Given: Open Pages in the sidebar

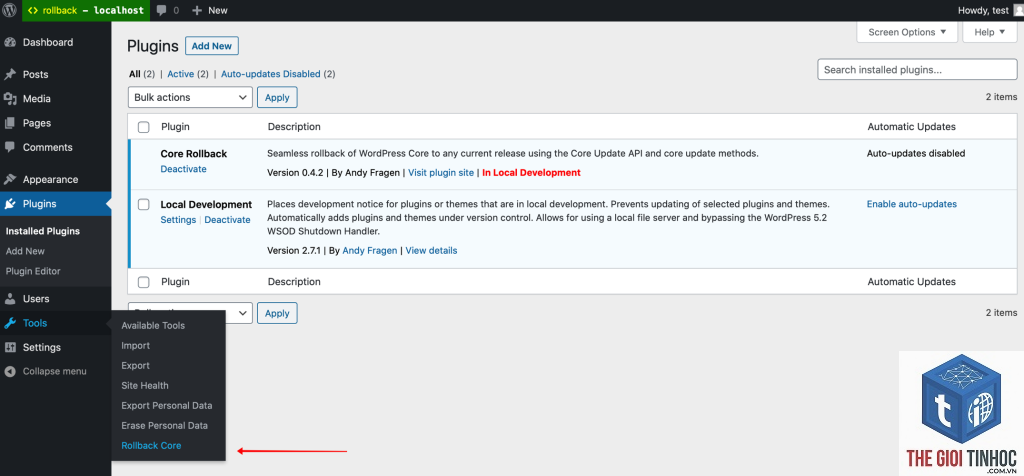Looking at the screenshot, I should tap(37, 123).
